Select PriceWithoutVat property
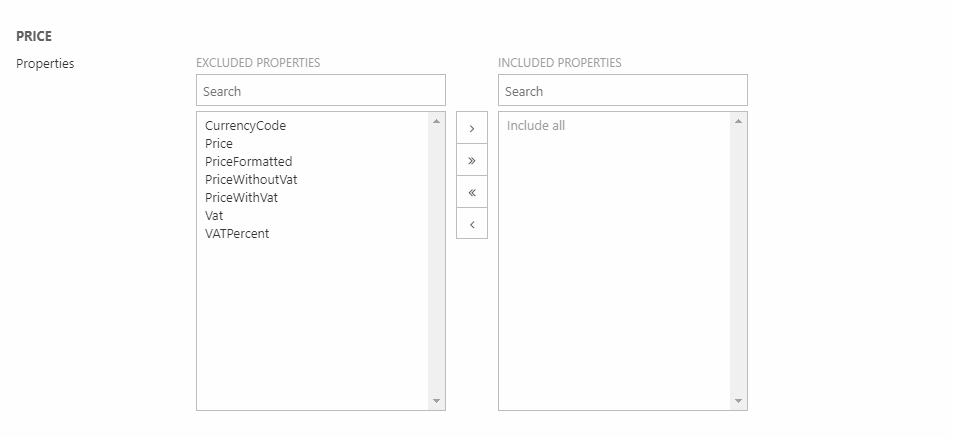The width and height of the screenshot is (953, 437). click(x=251, y=180)
